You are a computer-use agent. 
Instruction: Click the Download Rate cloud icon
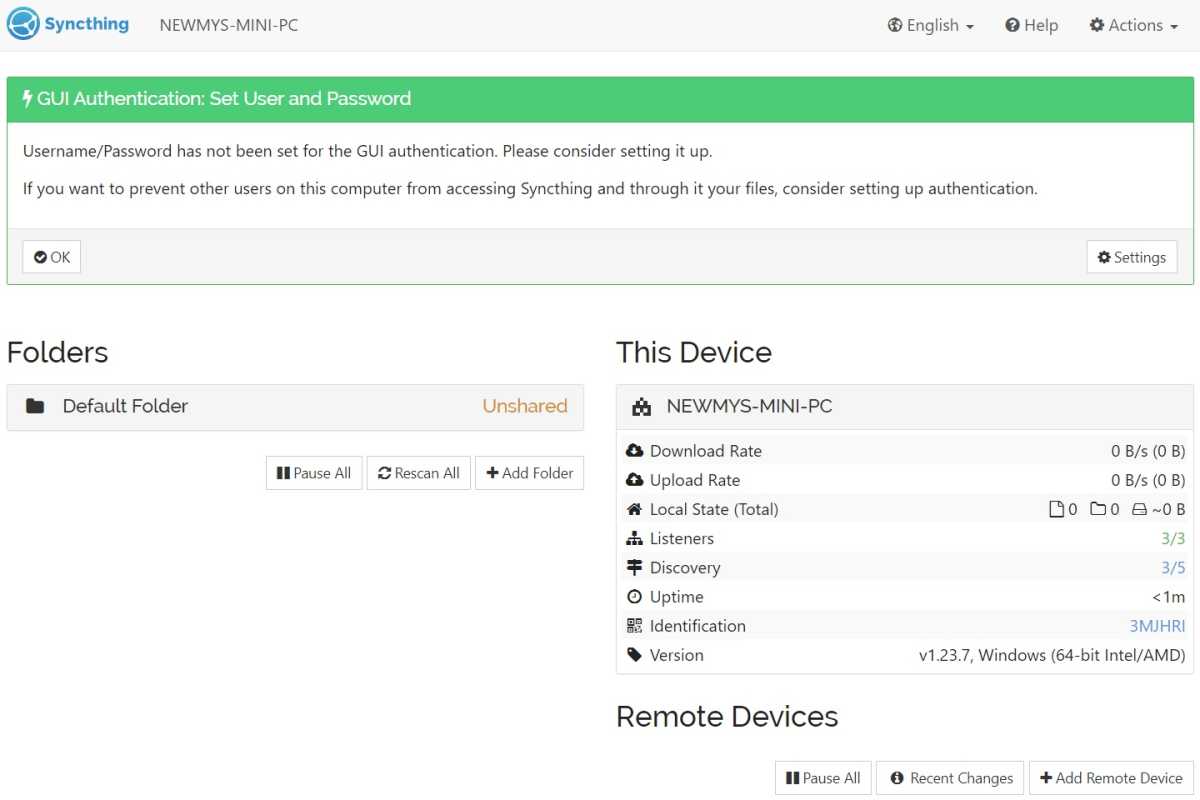[634, 451]
